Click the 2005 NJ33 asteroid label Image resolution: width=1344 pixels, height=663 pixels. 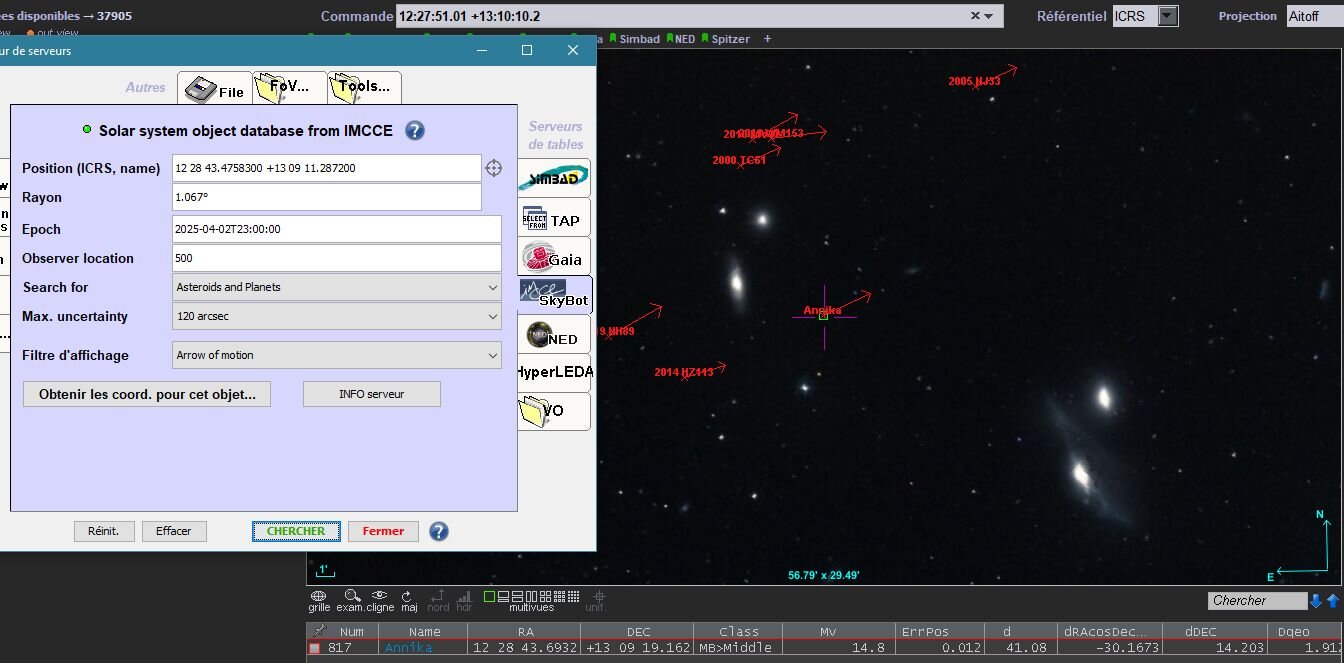click(x=974, y=82)
